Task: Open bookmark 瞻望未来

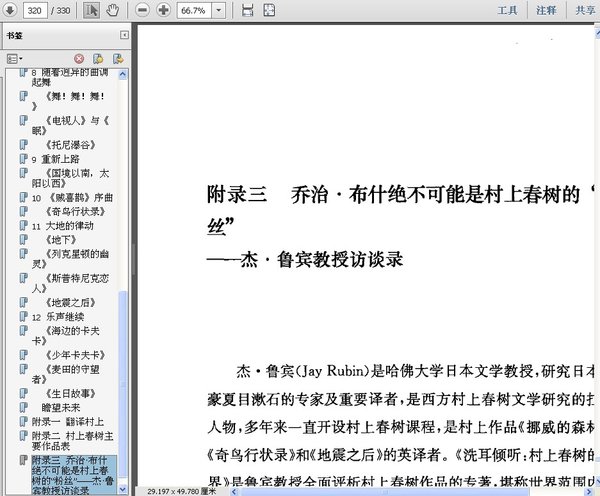Action: [60, 407]
